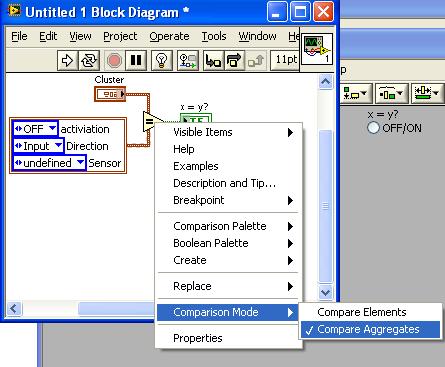Open the Operate menu
This screenshot has width=445, height=367.
[x=169, y=36]
